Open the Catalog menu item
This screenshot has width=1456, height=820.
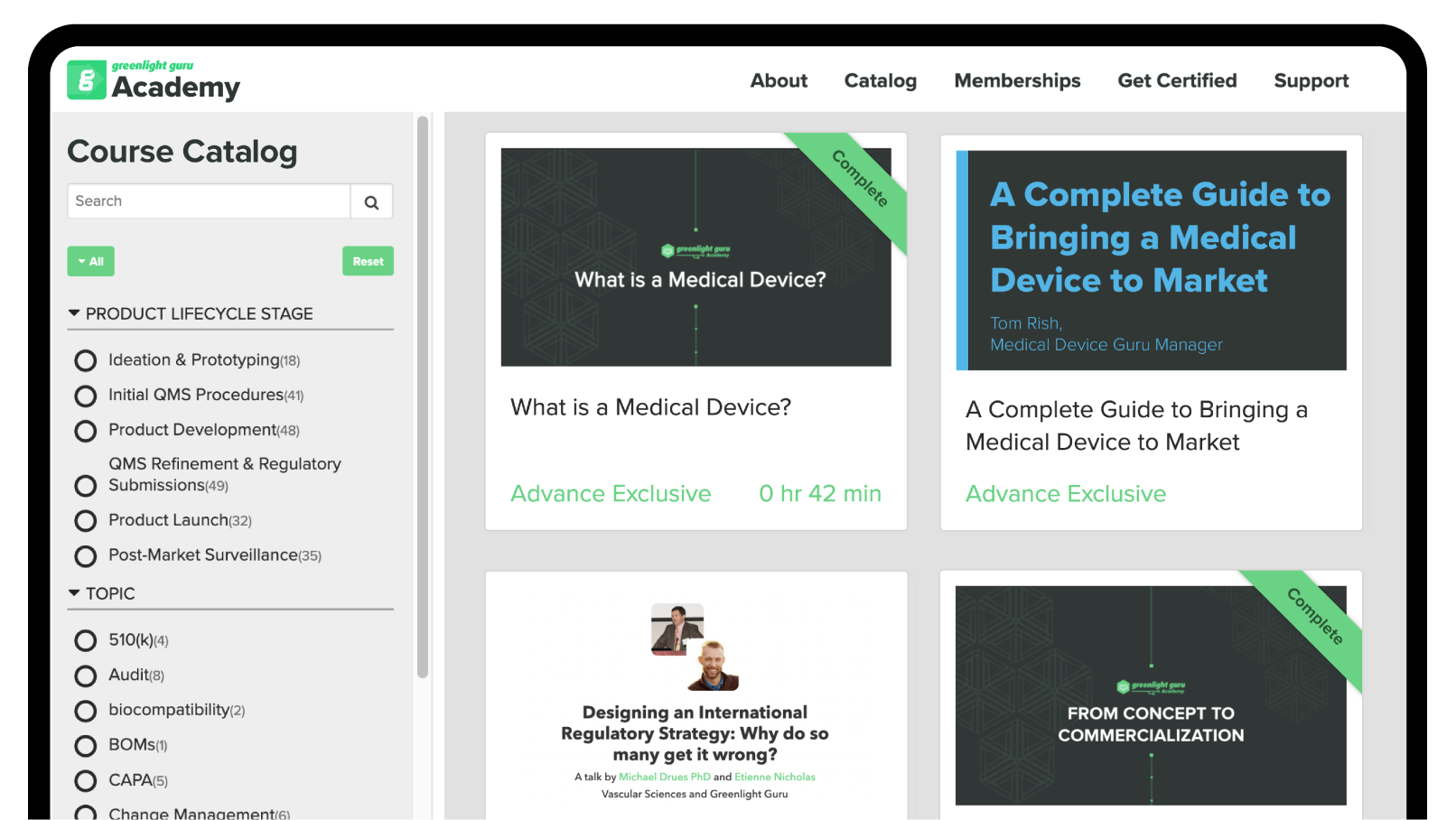click(880, 80)
